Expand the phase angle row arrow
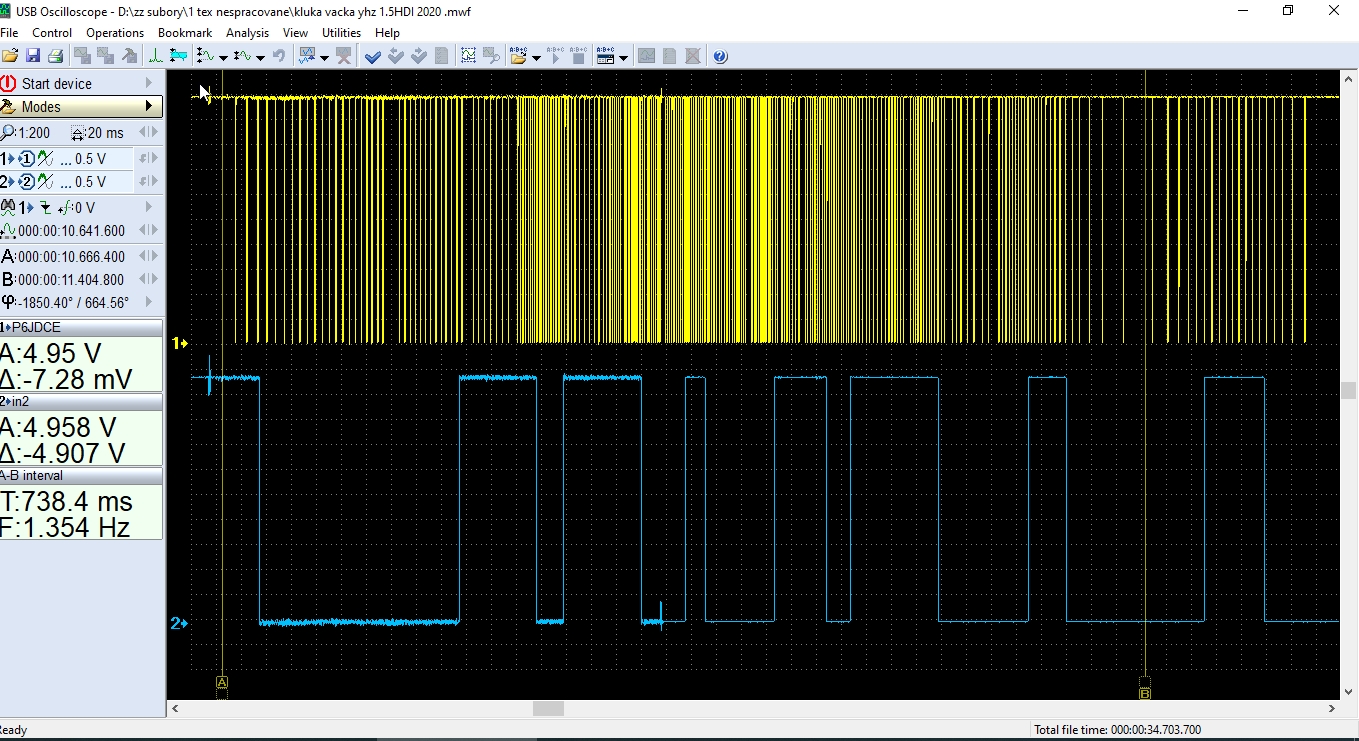The width and height of the screenshot is (1359, 741). click(x=149, y=302)
